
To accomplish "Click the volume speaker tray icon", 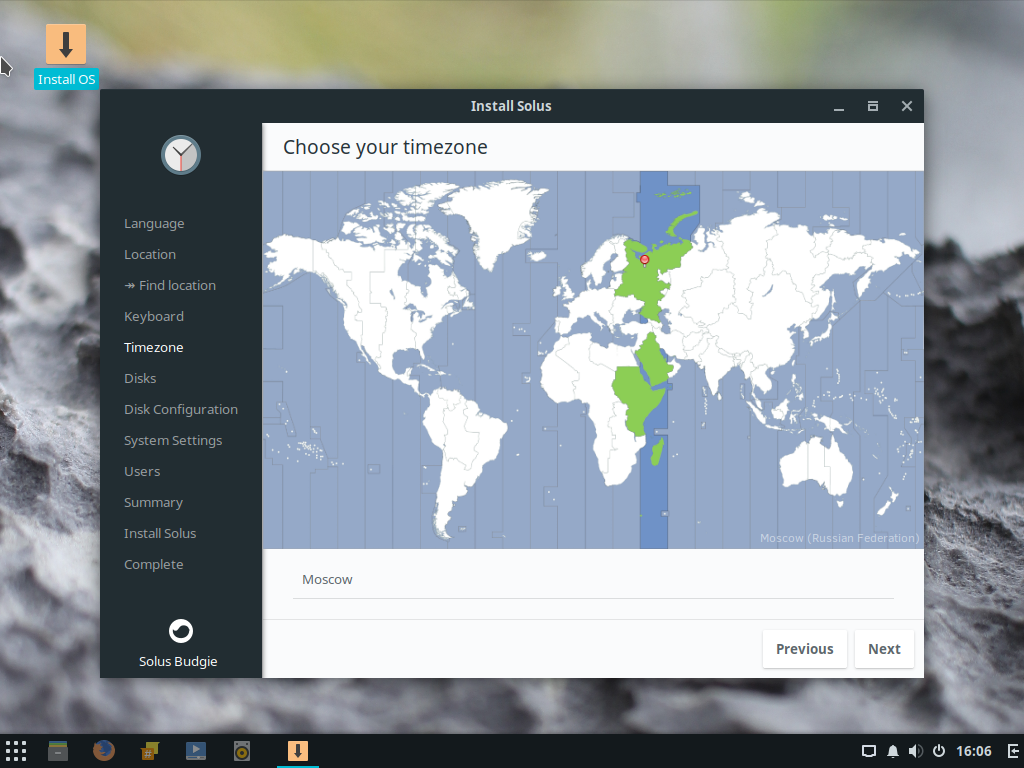I will [916, 751].
